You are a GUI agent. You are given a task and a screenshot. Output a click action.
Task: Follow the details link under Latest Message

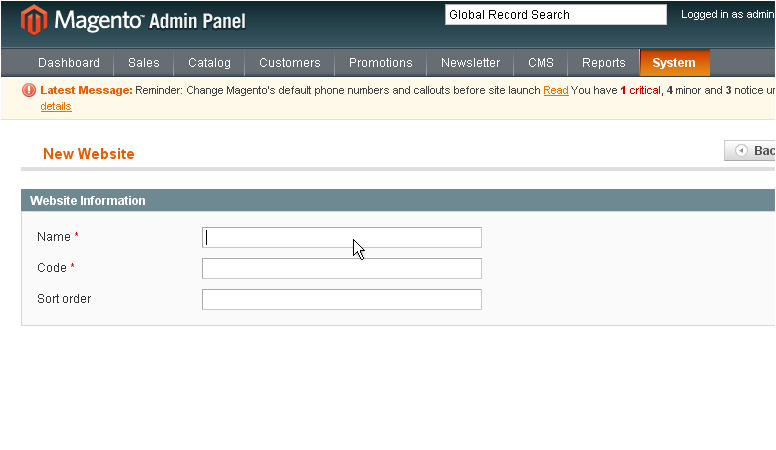pyautogui.click(x=56, y=106)
